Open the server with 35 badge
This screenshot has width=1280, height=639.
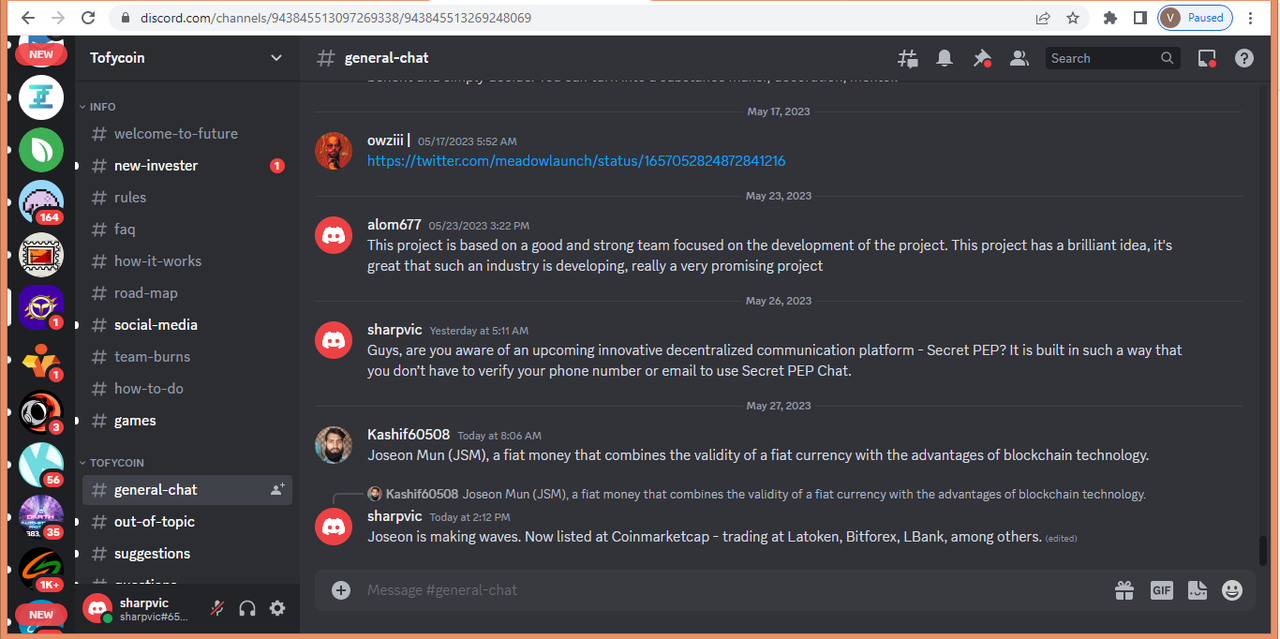pyautogui.click(x=41, y=516)
